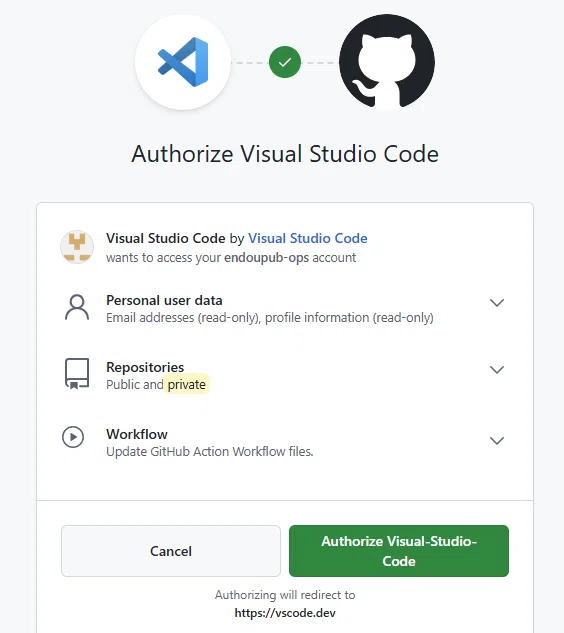
Task: Click 'Authorizing will redirect to' text
Action: (285, 595)
